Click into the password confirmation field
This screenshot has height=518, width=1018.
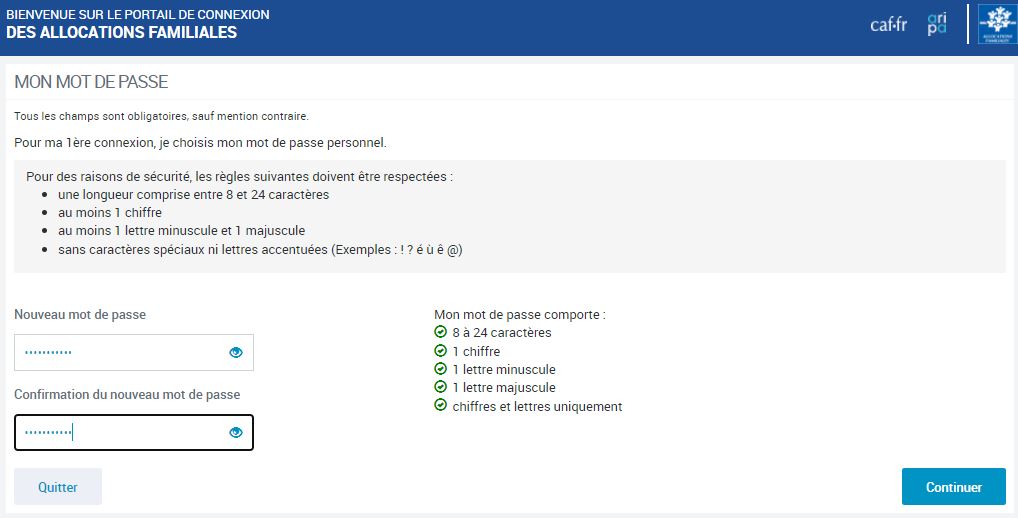[x=120, y=432]
